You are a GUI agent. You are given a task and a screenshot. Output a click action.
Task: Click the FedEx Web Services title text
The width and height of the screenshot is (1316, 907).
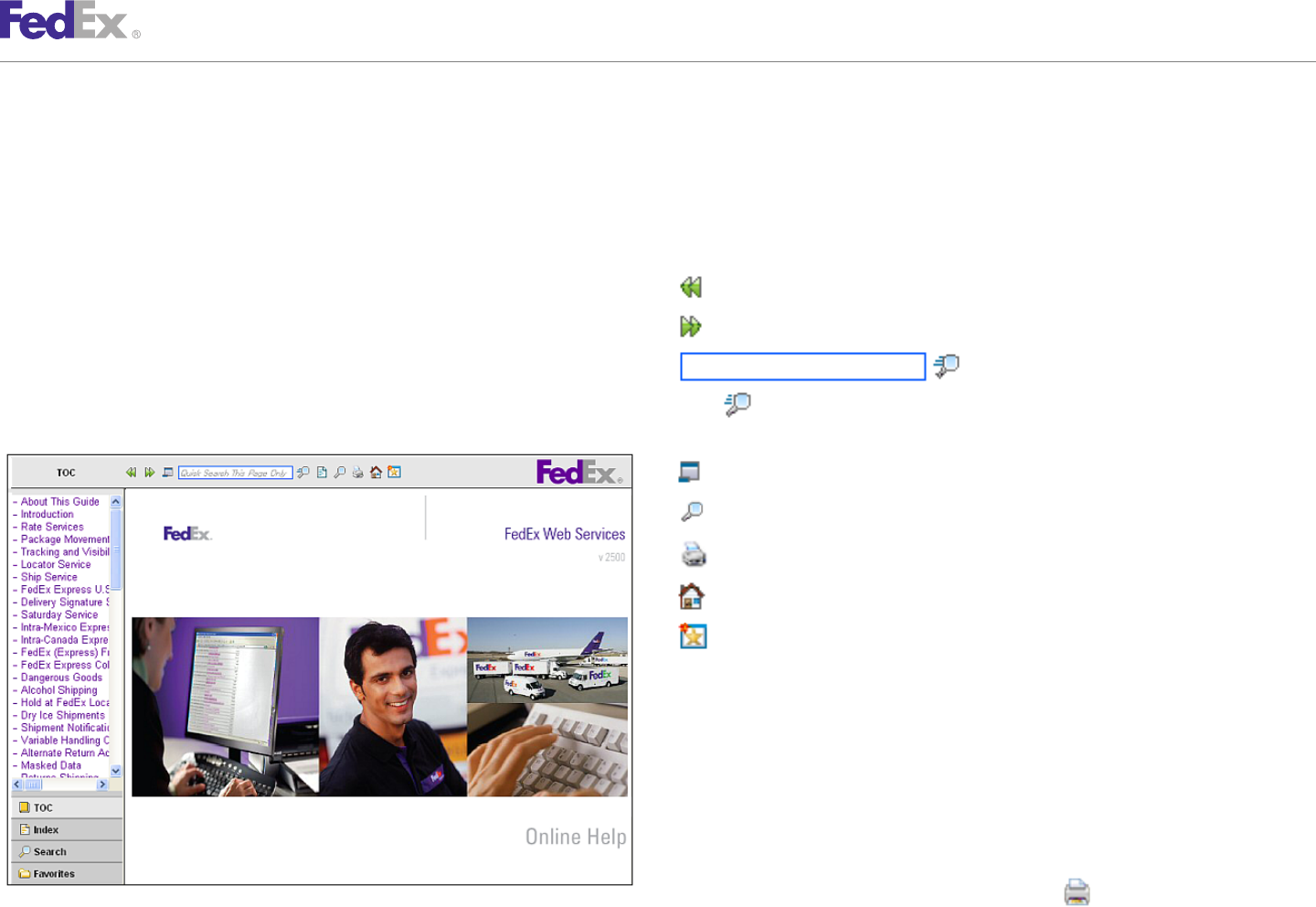coord(565,534)
